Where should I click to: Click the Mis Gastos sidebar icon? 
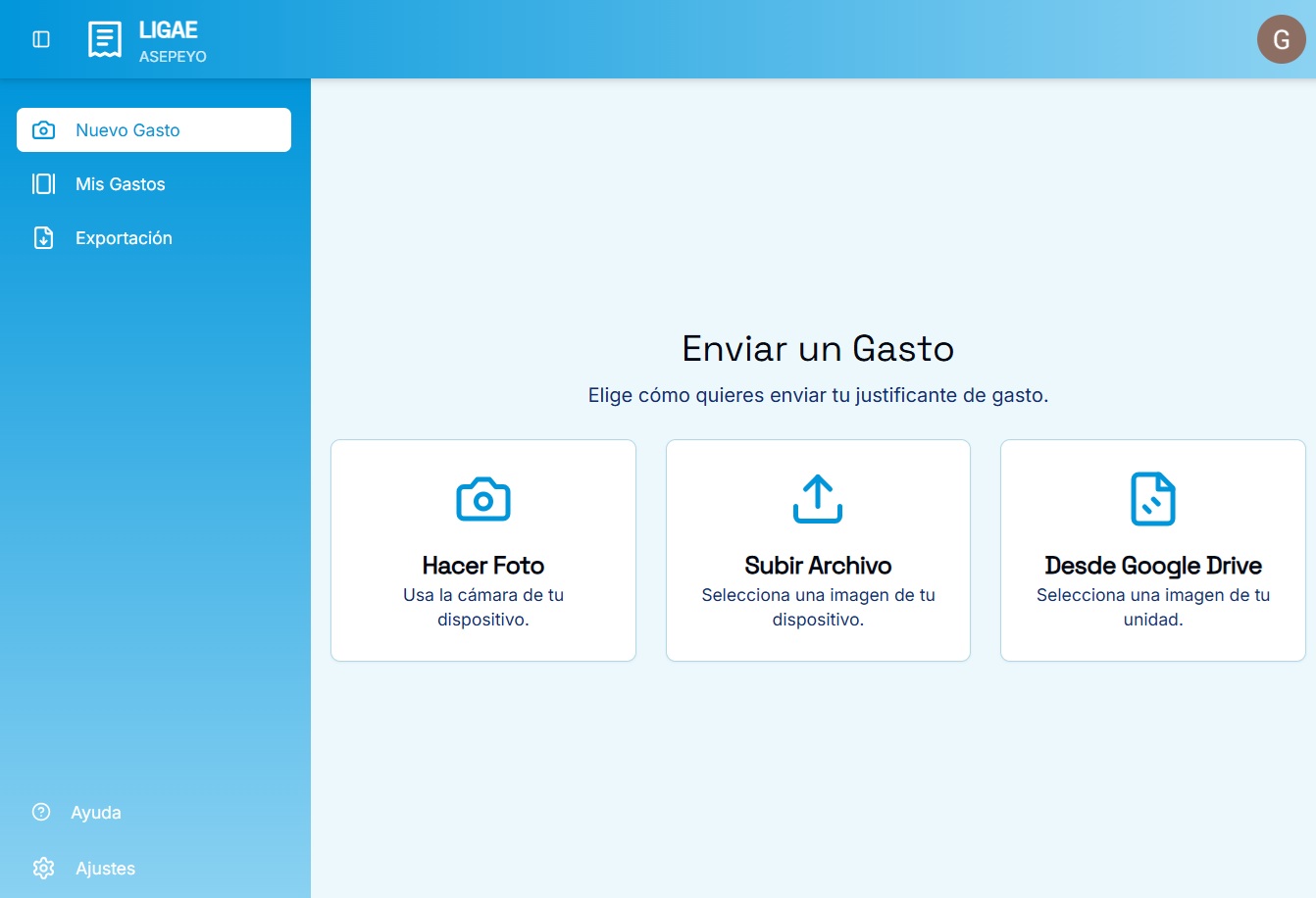pos(44,184)
